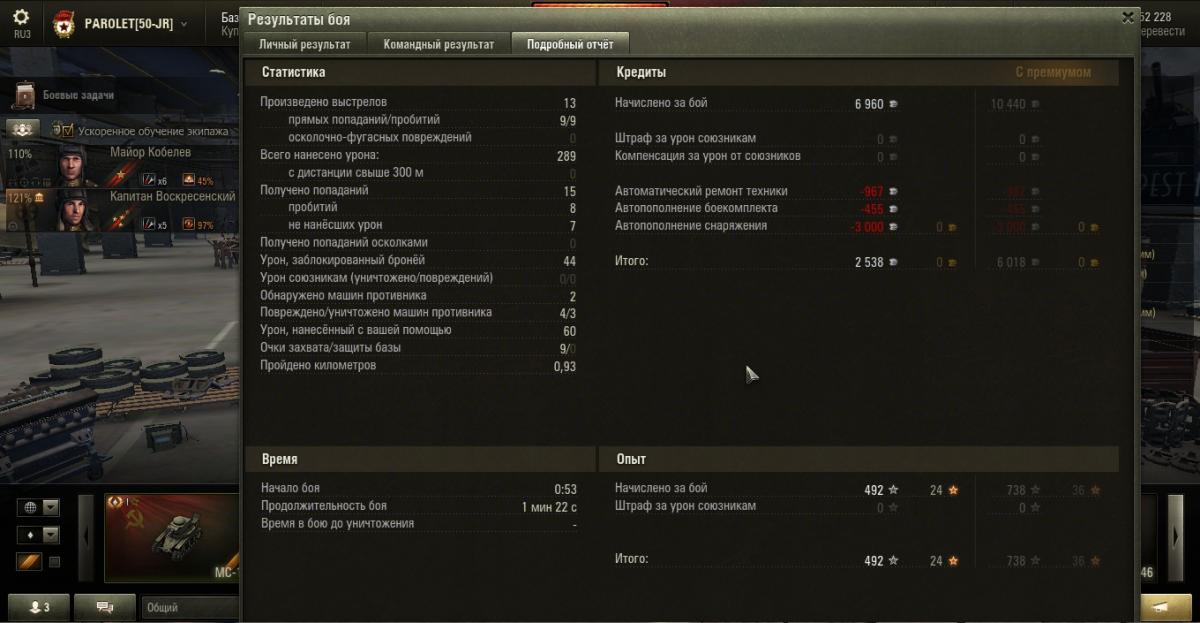1200x623 pixels.
Task: Click the orange stripe elite filter icon
Action: pos(29,562)
